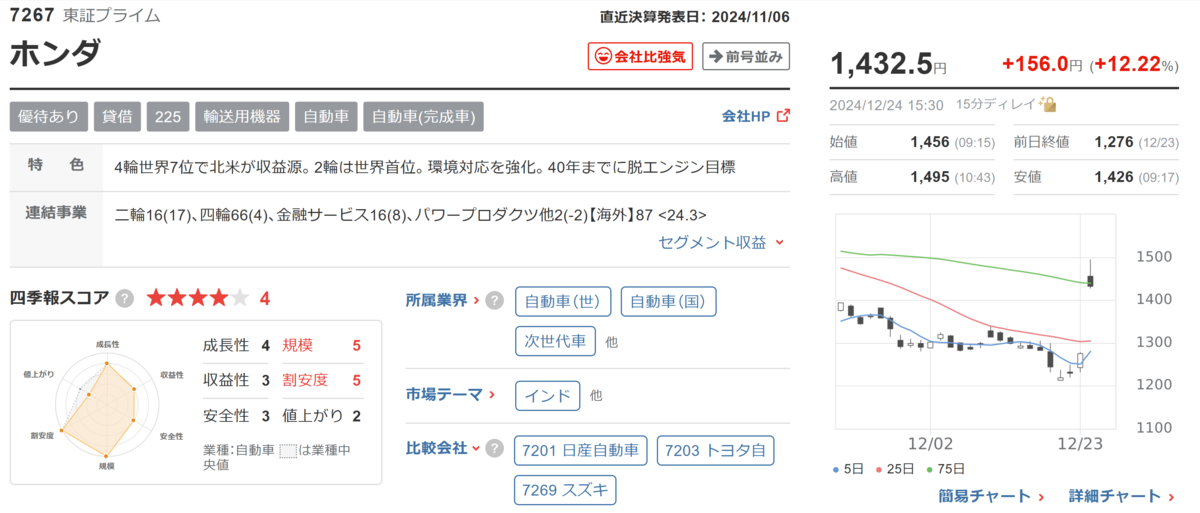Click help icon beside 四季報スコア
Viewport: 1200px width, 513px height.
125,298
